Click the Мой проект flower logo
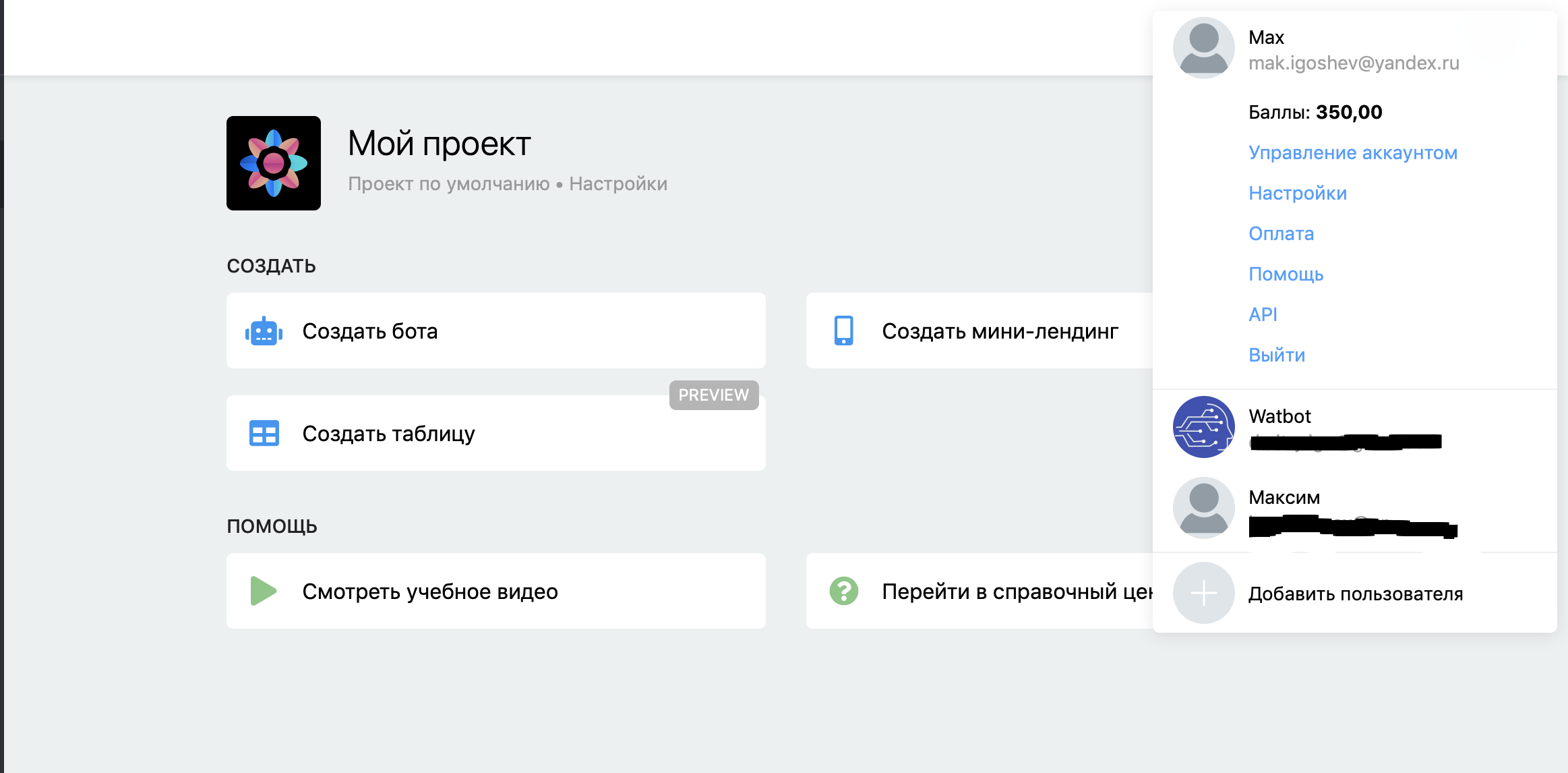Viewport: 1568px width, 773px height. coord(273,163)
